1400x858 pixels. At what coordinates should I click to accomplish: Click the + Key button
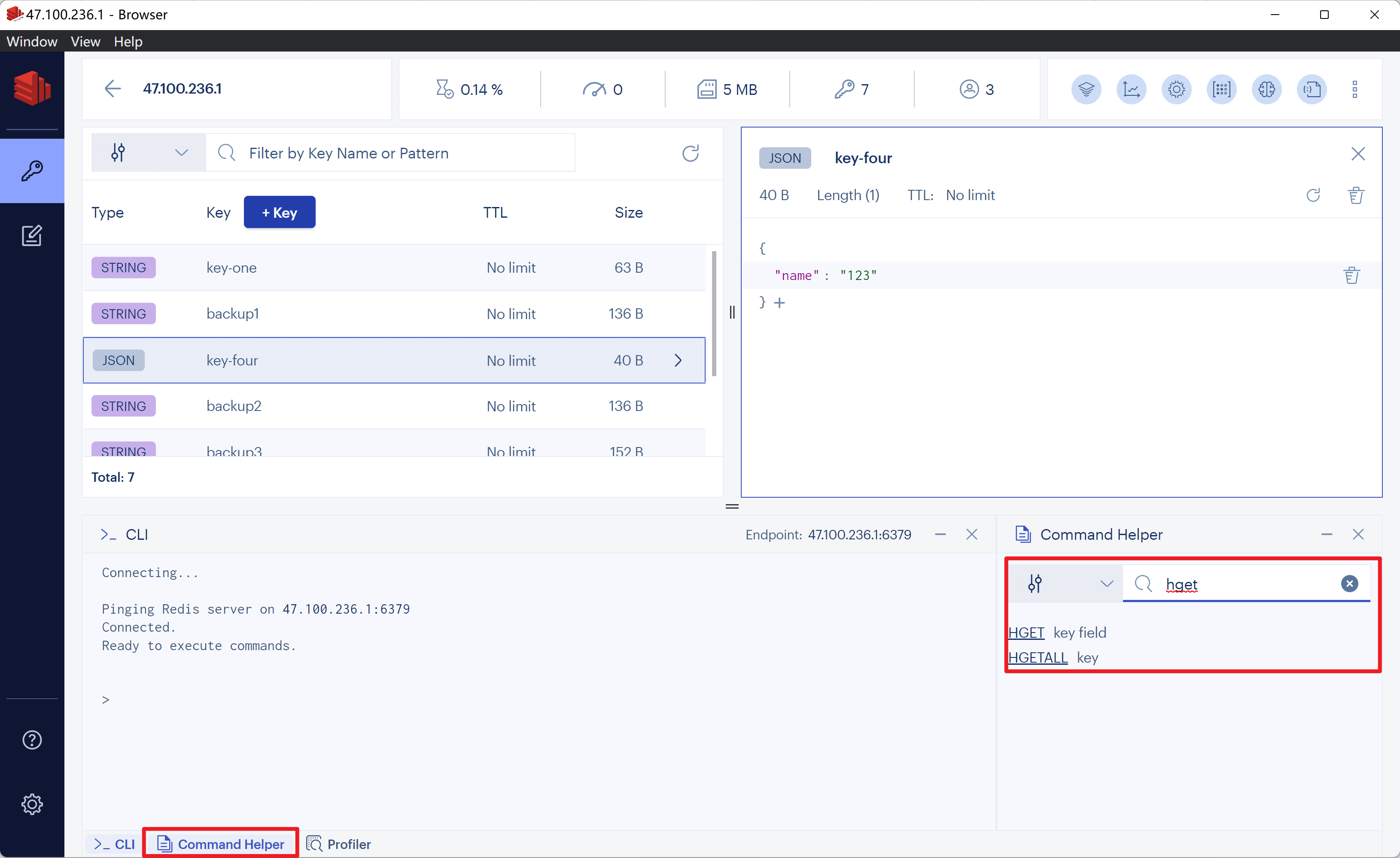tap(279, 213)
